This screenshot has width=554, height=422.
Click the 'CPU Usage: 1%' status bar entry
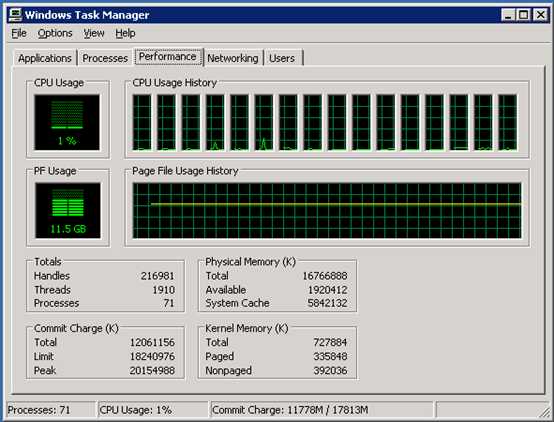[x=153, y=410]
